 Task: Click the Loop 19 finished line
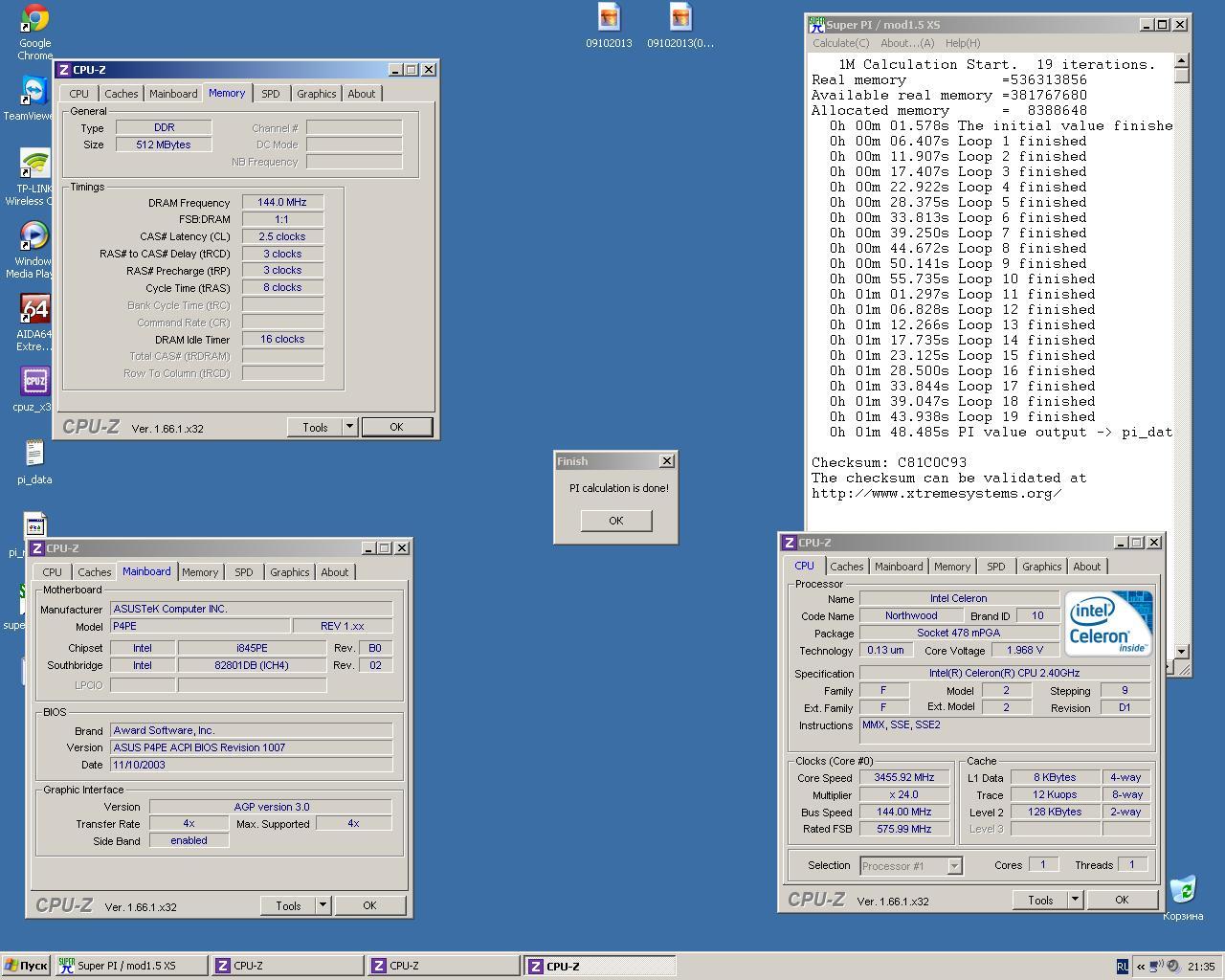963,416
